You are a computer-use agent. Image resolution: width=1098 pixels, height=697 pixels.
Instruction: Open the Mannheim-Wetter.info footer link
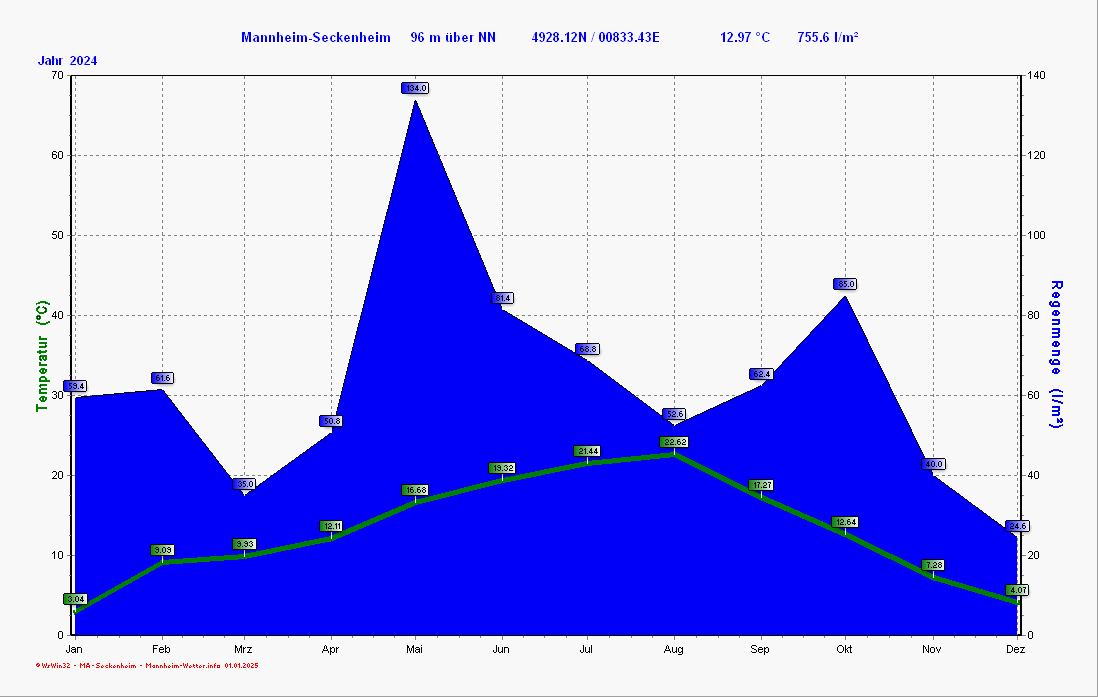[x=182, y=665]
